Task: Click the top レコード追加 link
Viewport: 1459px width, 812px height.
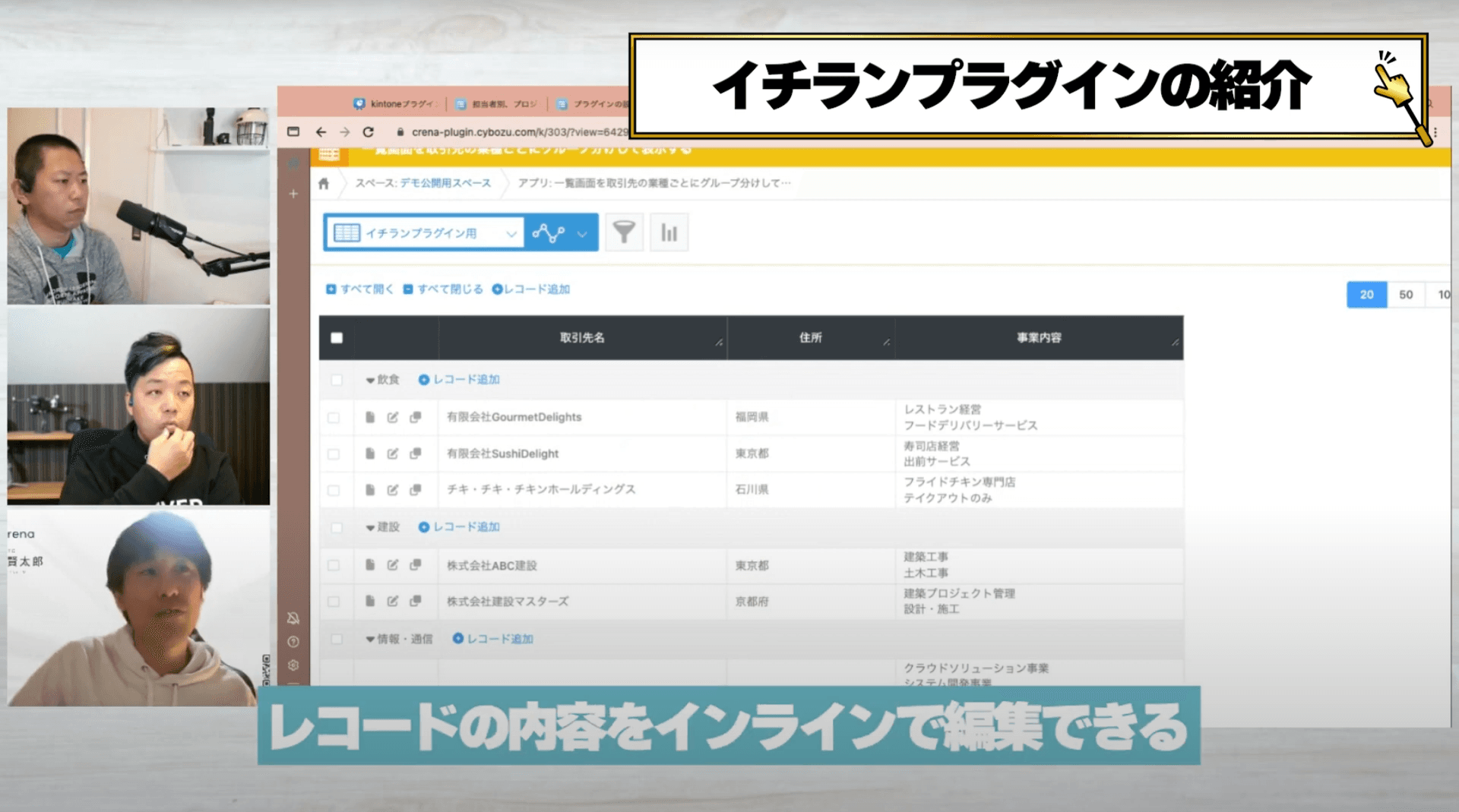Action: click(x=531, y=289)
